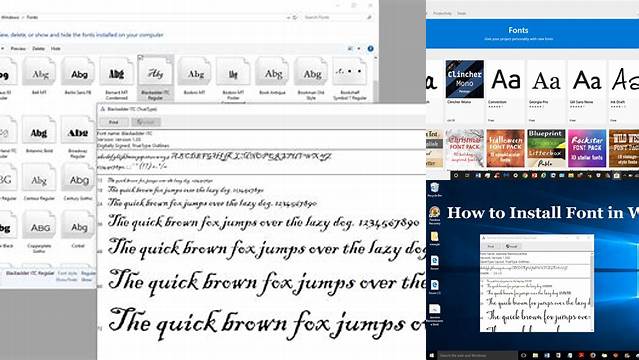
Task: Open the address bar history dropdown arrow
Action: click(x=288, y=18)
